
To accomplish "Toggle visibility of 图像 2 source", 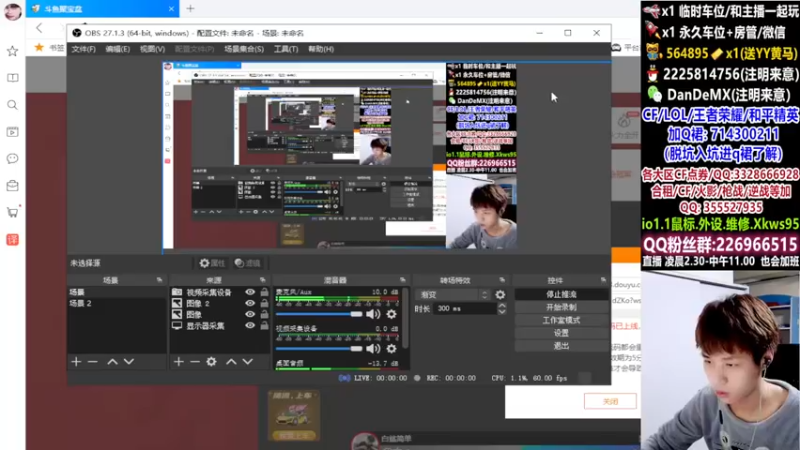I will pyautogui.click(x=250, y=303).
